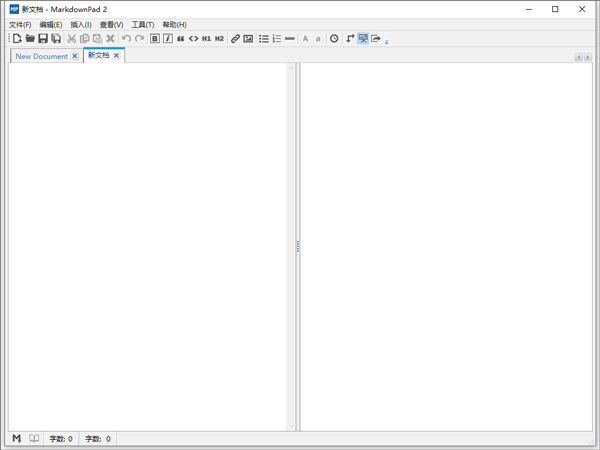Insert a code block with angle brackets icon
This screenshot has height=450, width=600.
pos(194,39)
